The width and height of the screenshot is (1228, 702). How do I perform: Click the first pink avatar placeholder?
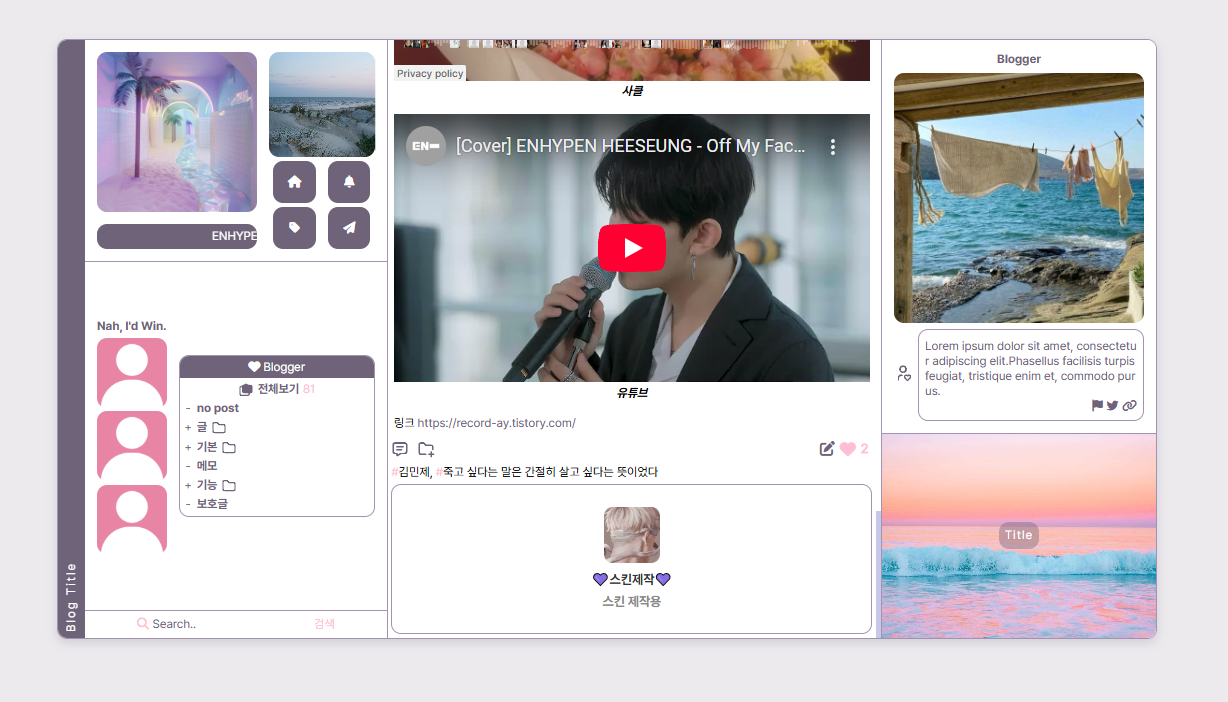(x=132, y=372)
